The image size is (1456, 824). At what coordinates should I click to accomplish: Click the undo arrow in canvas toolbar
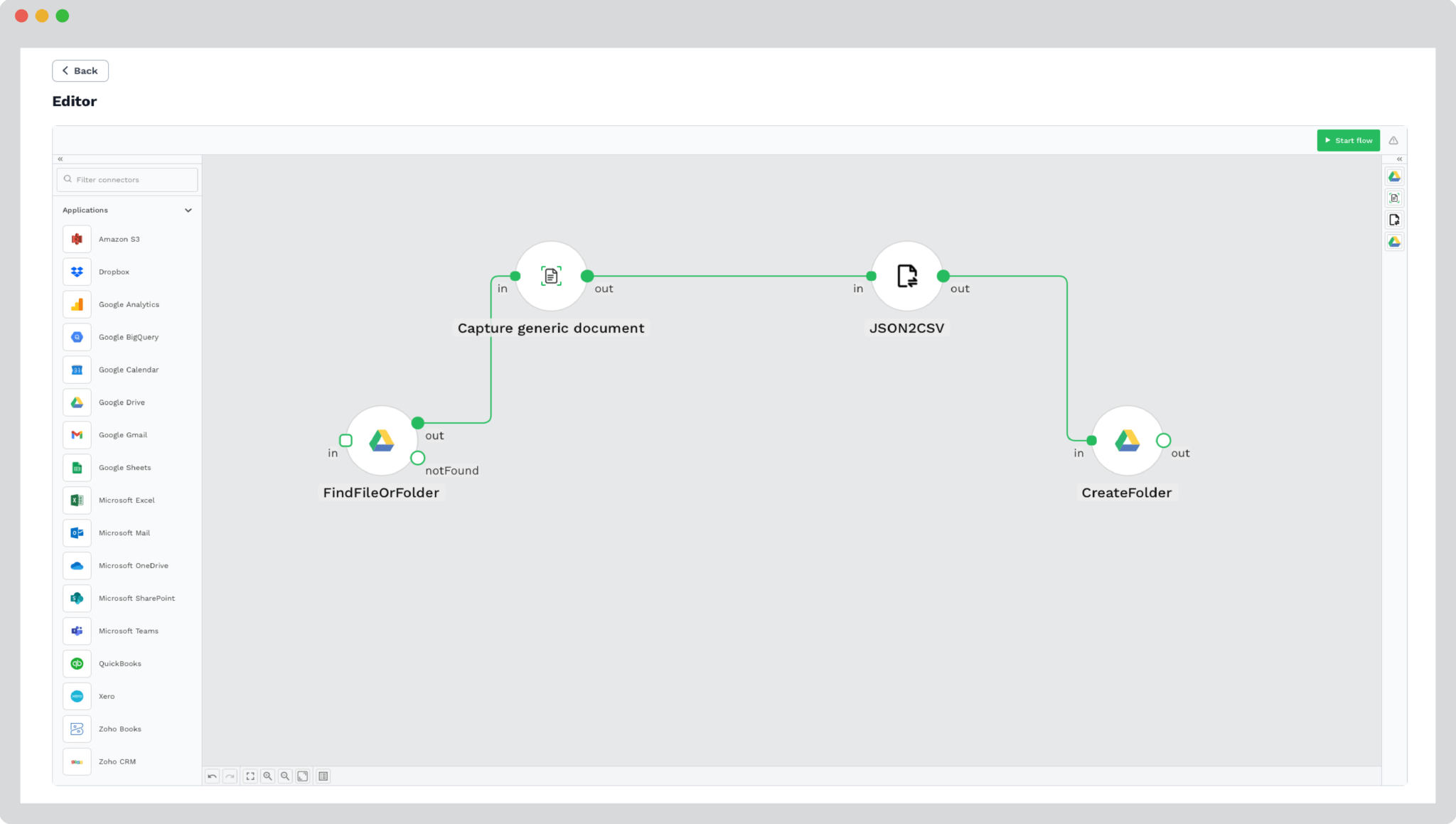click(211, 776)
